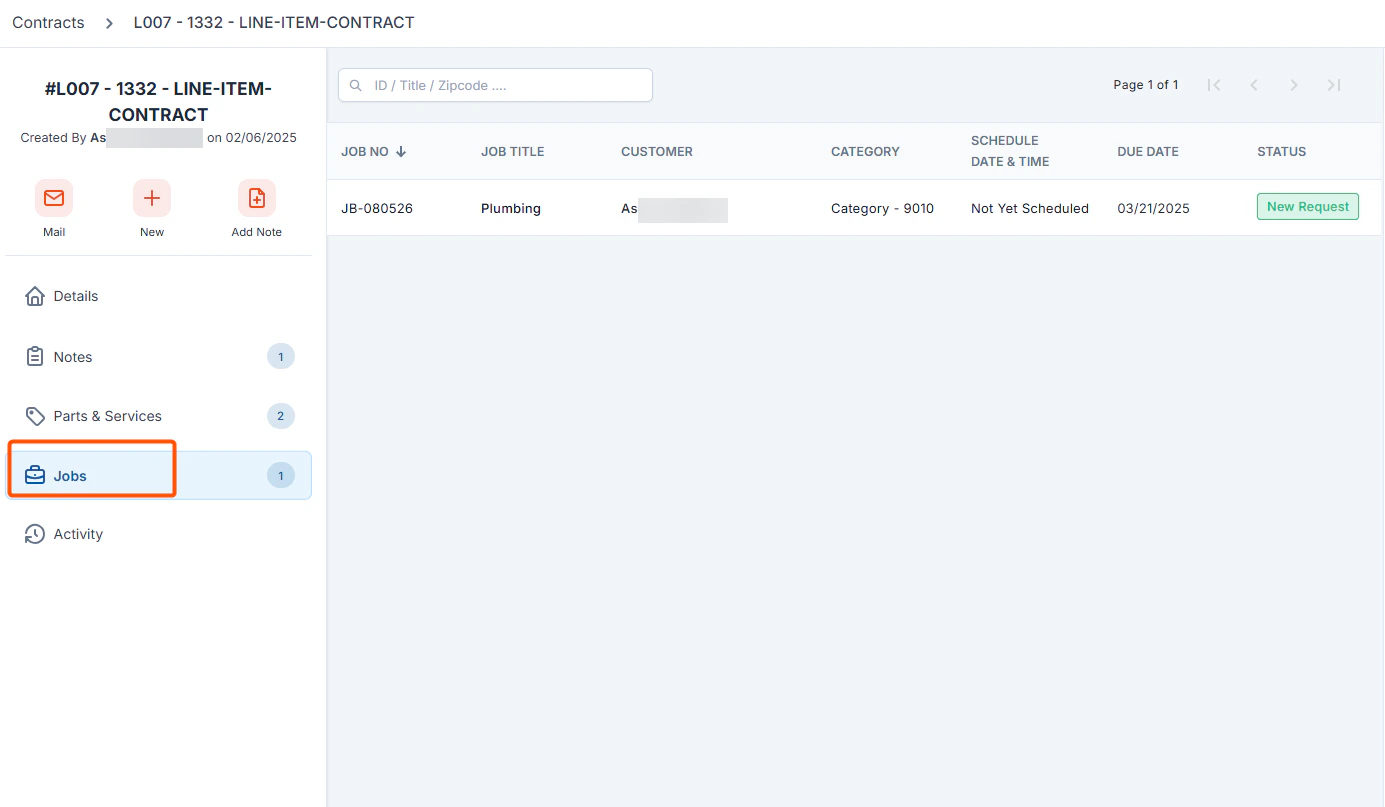The width and height of the screenshot is (1385, 807).
Task: Sort by the JOB NO column header
Action: click(x=374, y=152)
